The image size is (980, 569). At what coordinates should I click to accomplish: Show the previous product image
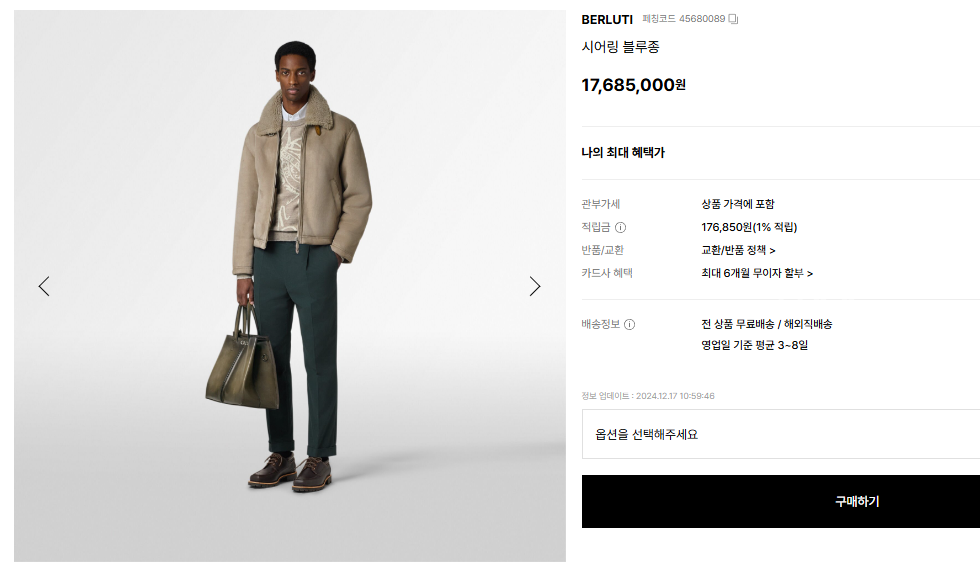44,286
